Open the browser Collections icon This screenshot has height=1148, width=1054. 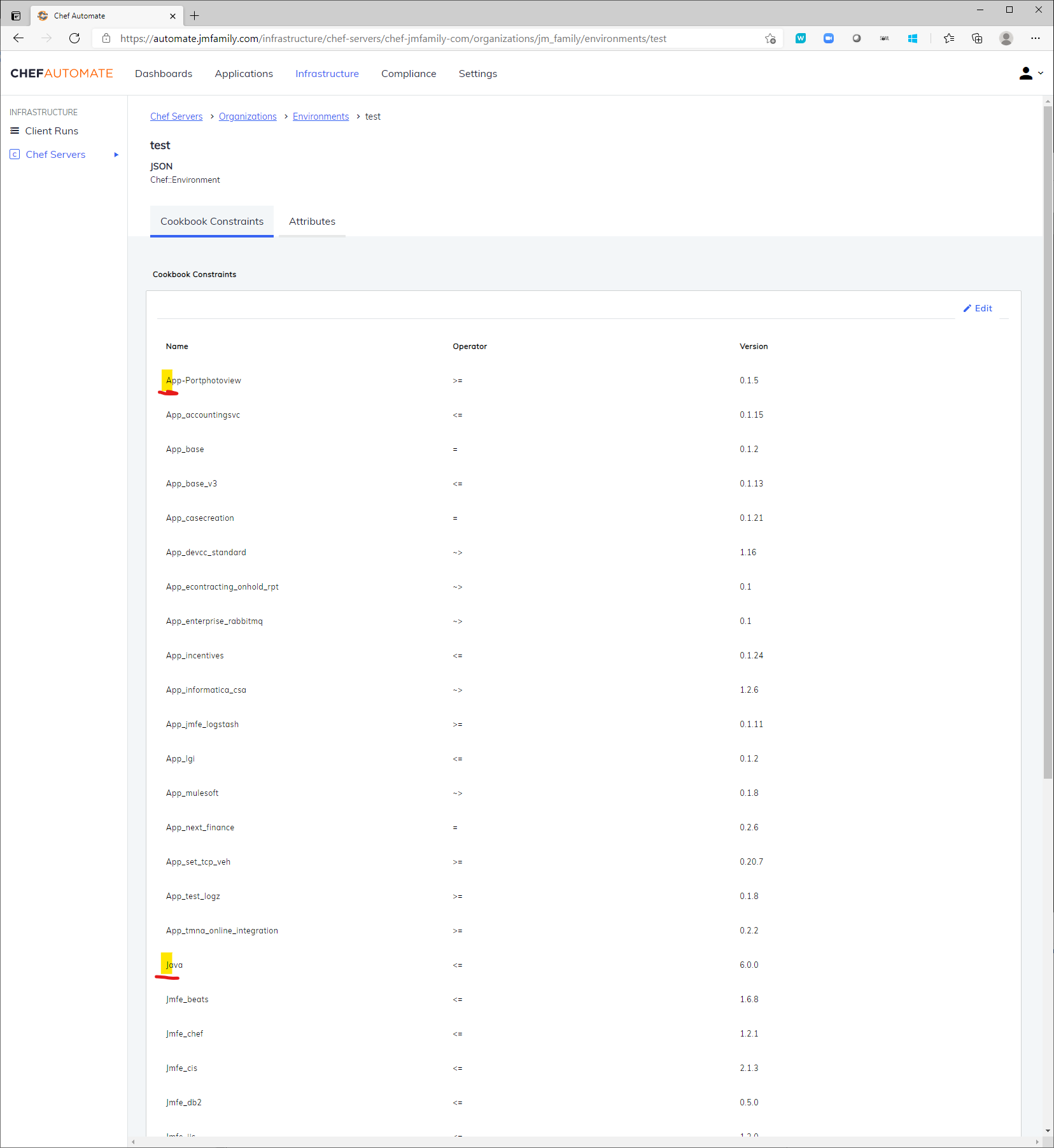[x=977, y=38]
